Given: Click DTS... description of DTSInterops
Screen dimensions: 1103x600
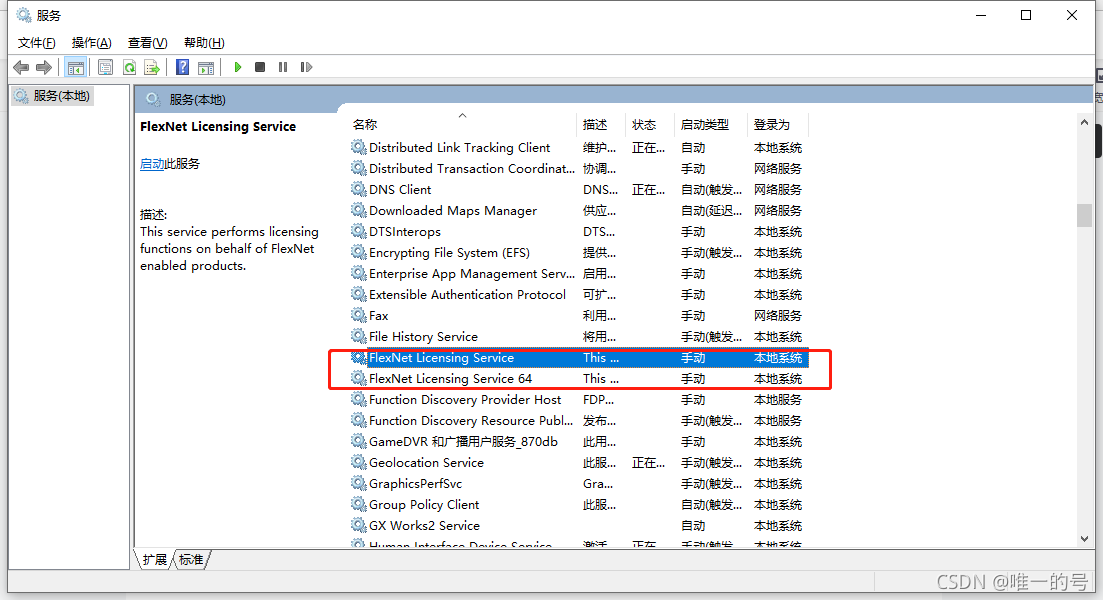Looking at the screenshot, I should pyautogui.click(x=599, y=231).
